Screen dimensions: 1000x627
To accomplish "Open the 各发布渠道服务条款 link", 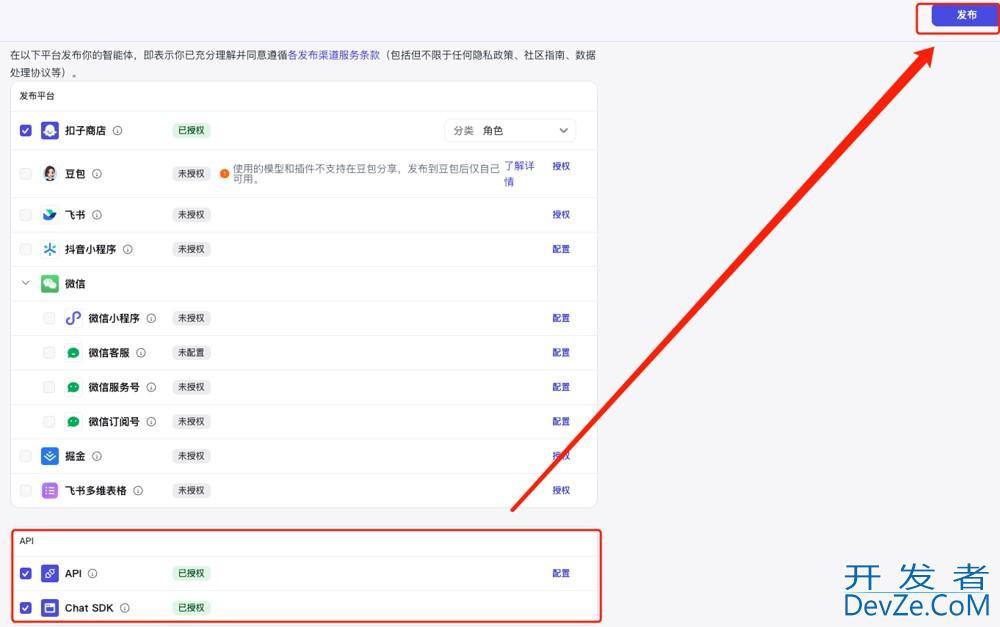I will pyautogui.click(x=334, y=55).
